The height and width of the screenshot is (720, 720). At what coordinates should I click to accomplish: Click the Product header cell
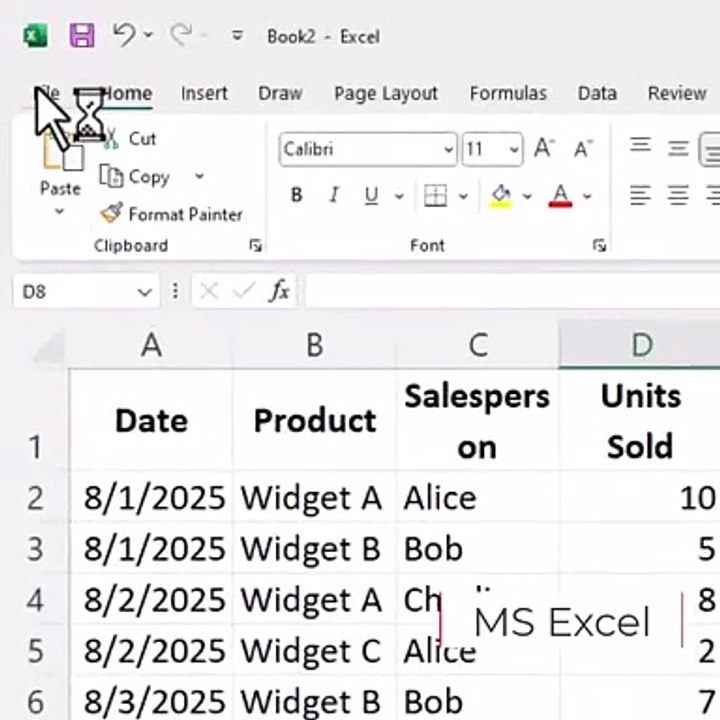[x=315, y=420]
